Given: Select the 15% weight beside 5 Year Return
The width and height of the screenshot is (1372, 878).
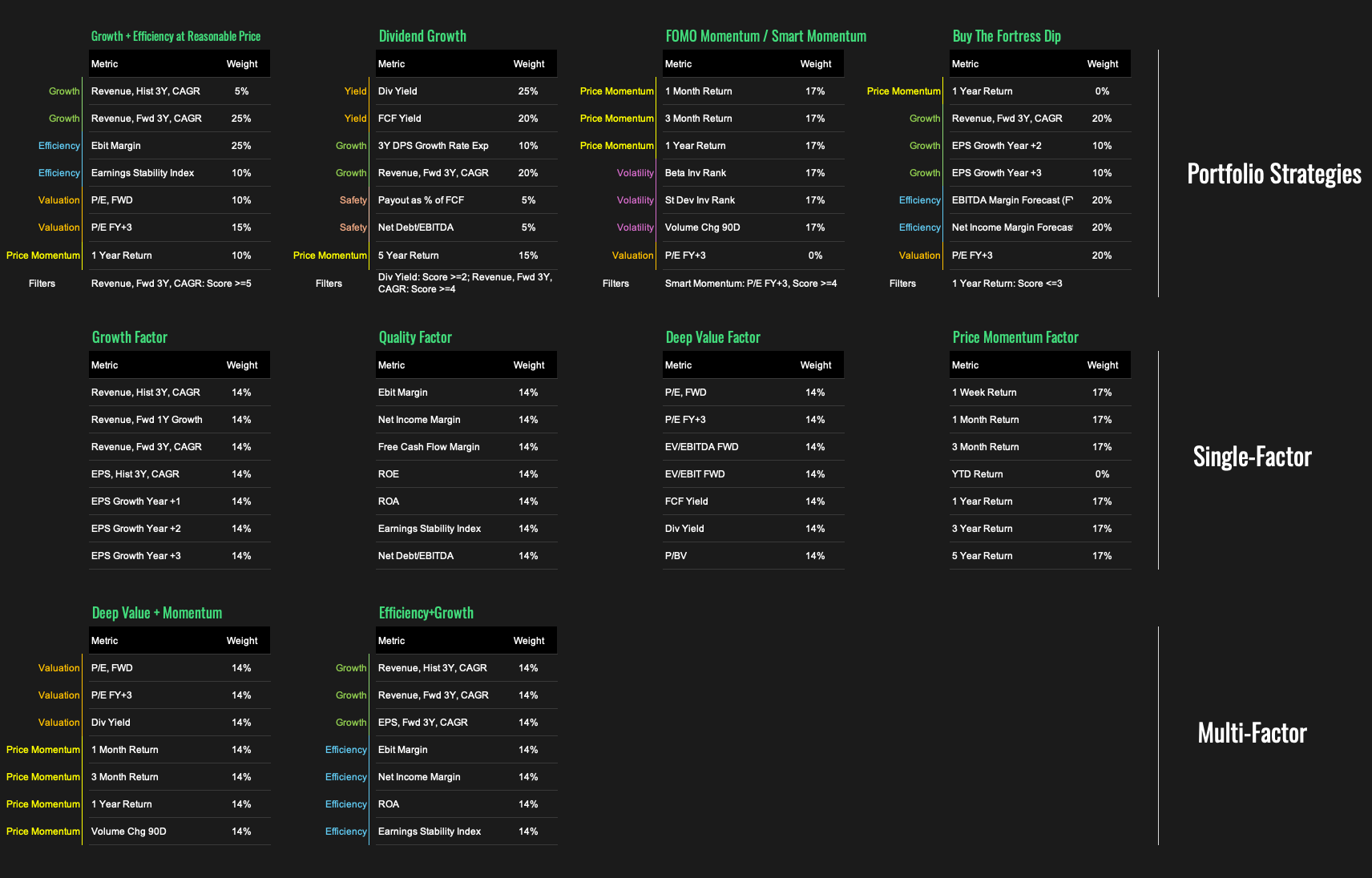Looking at the screenshot, I should pyautogui.click(x=528, y=256).
